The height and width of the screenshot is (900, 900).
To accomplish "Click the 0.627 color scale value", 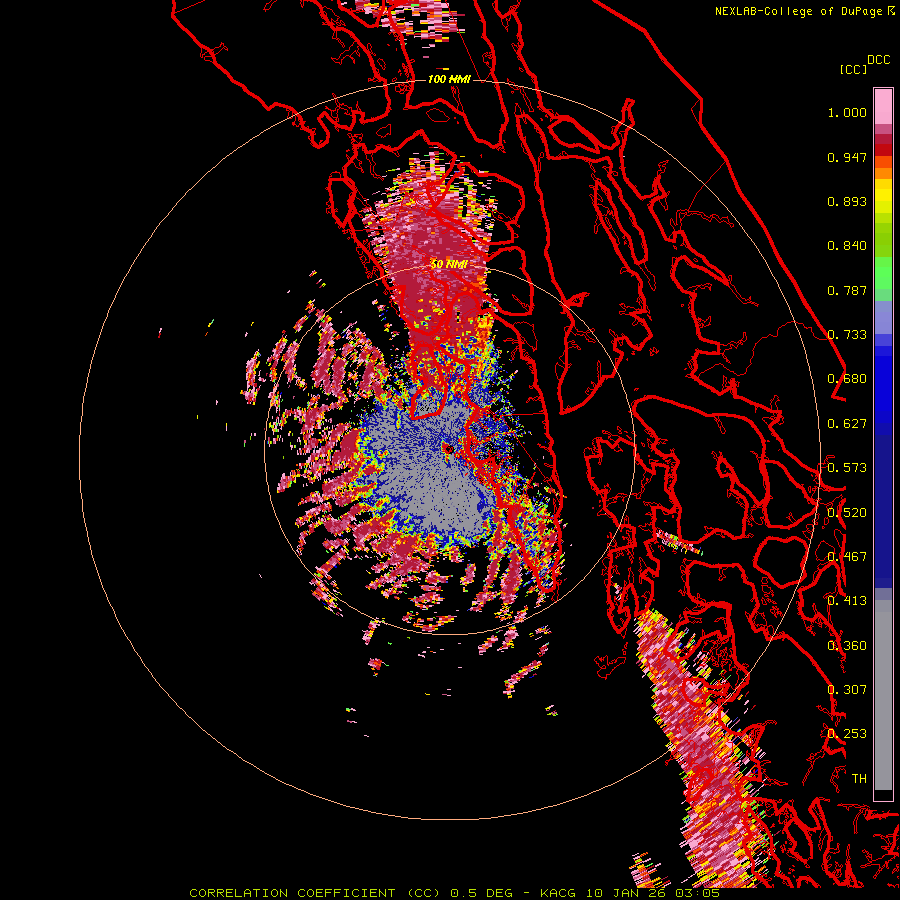I will [847, 424].
